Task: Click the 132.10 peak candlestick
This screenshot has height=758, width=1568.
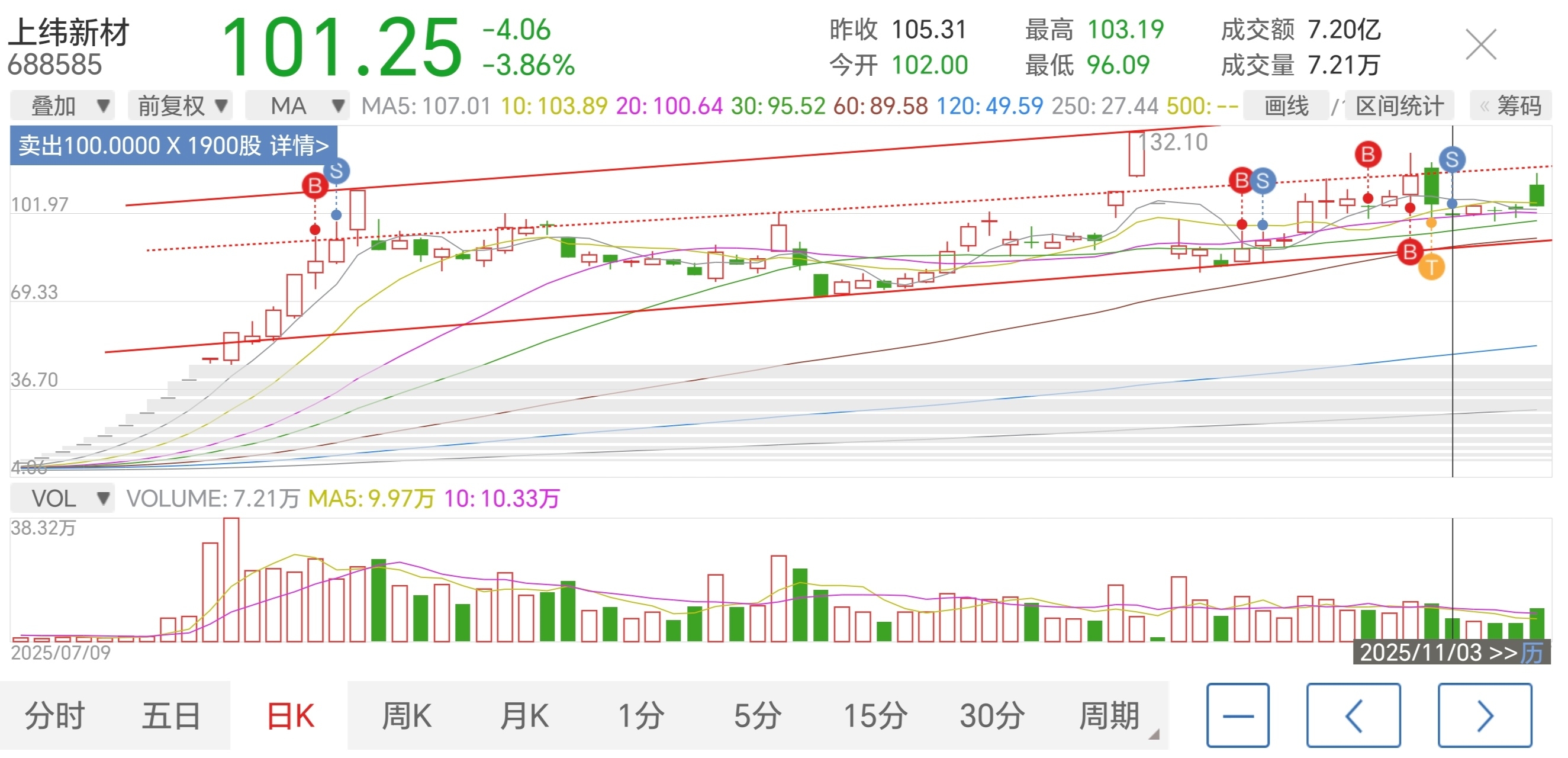Action: click(1136, 153)
